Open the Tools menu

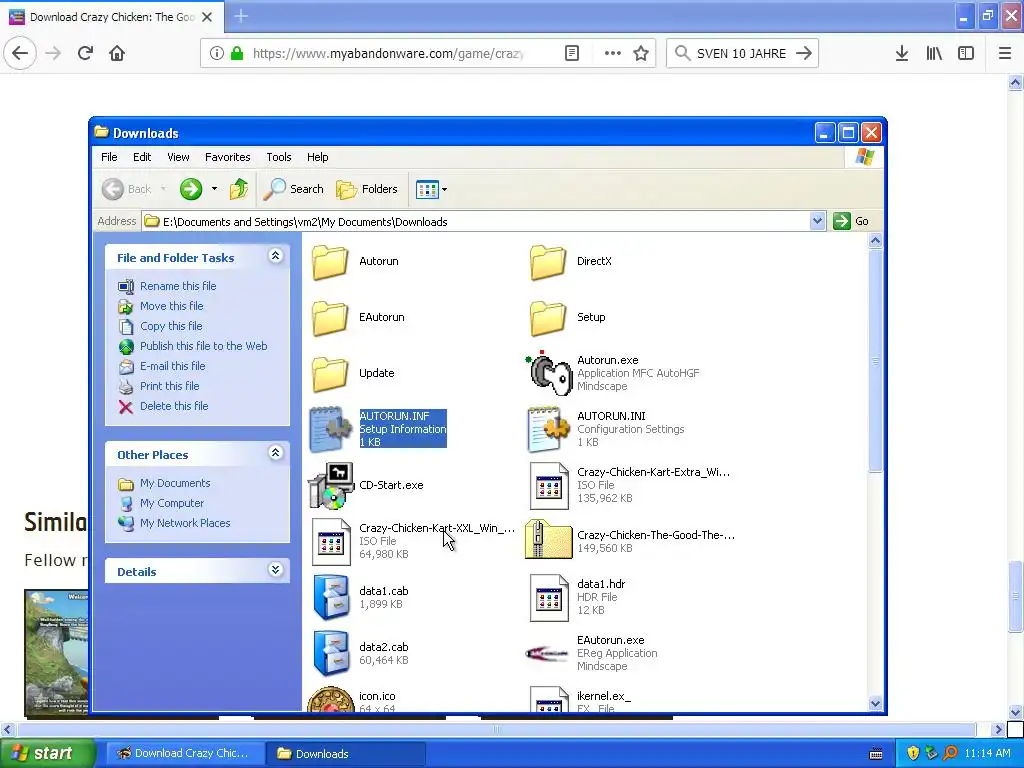(279, 157)
